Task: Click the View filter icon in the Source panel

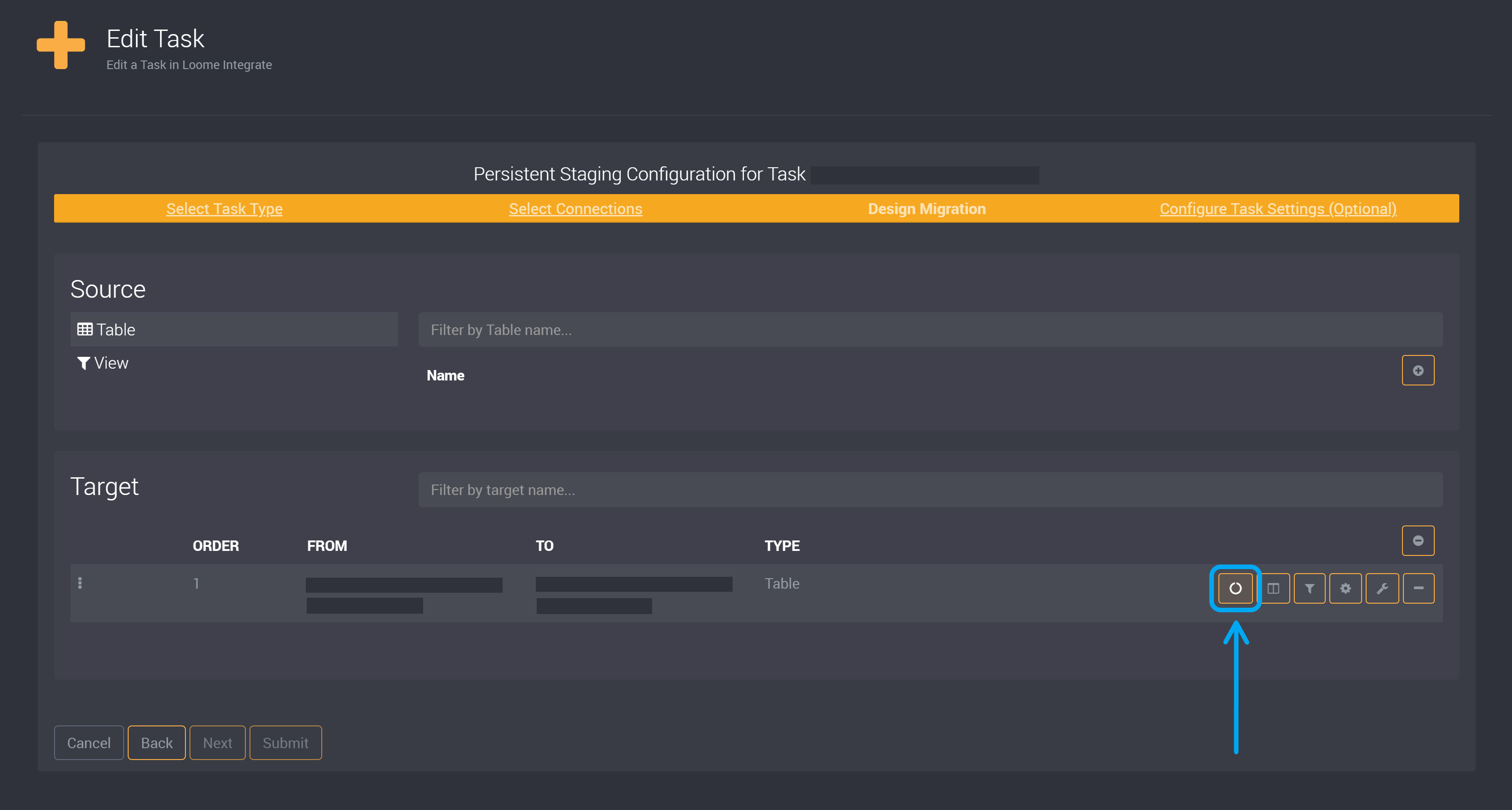Action: click(x=84, y=363)
